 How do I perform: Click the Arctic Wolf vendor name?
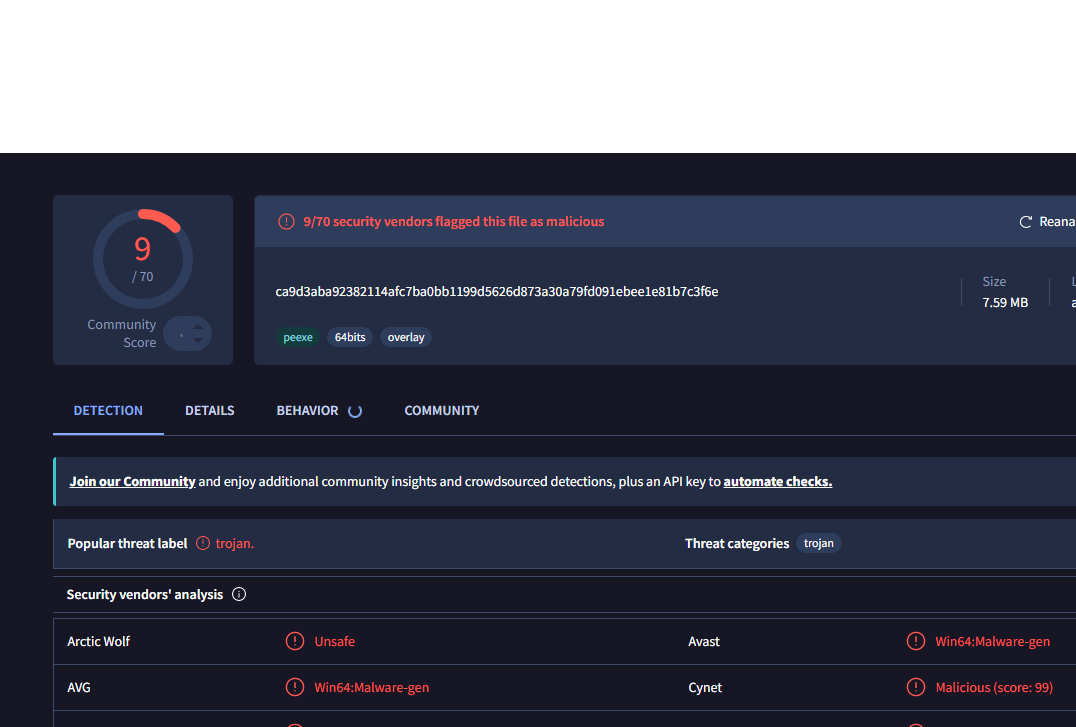coord(99,641)
